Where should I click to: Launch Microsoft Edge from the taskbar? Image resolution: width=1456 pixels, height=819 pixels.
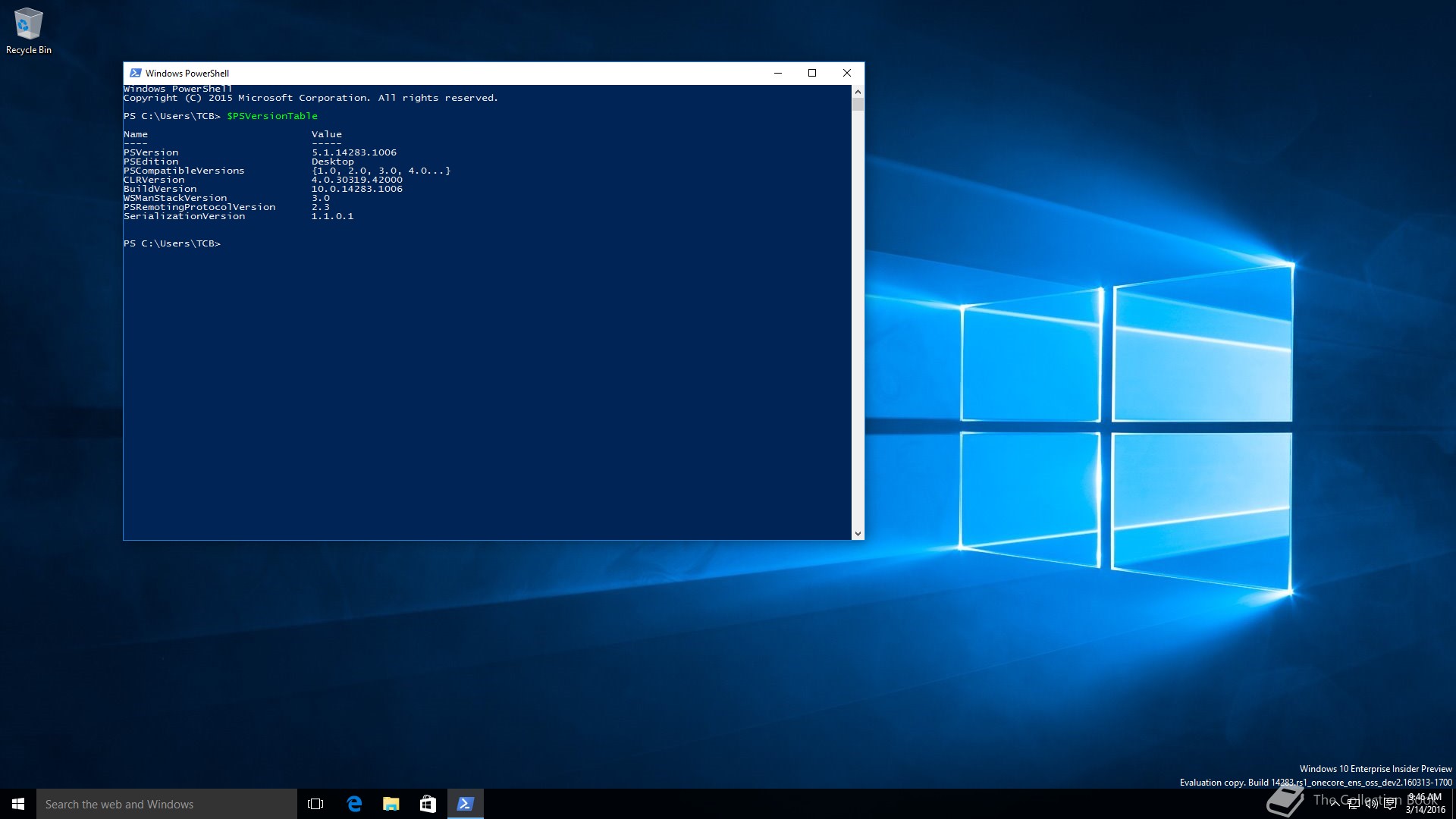click(354, 804)
